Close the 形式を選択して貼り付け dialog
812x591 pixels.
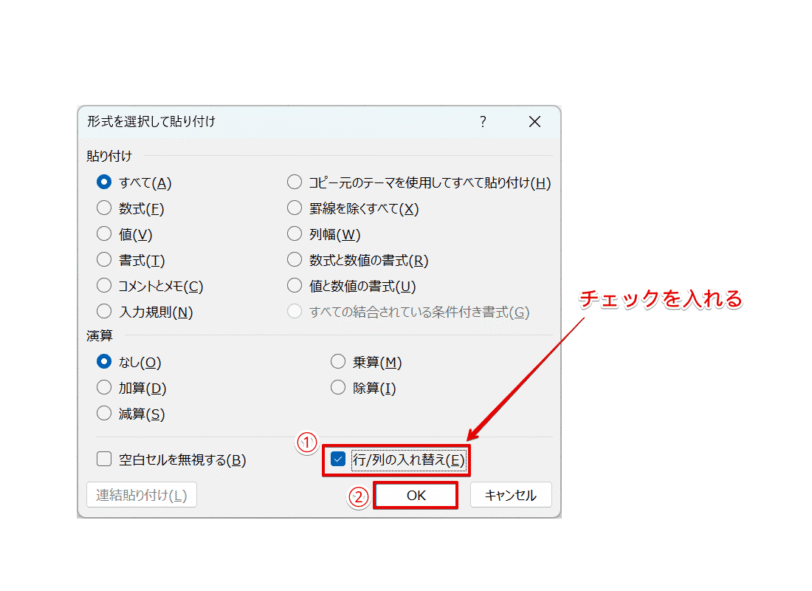(534, 122)
